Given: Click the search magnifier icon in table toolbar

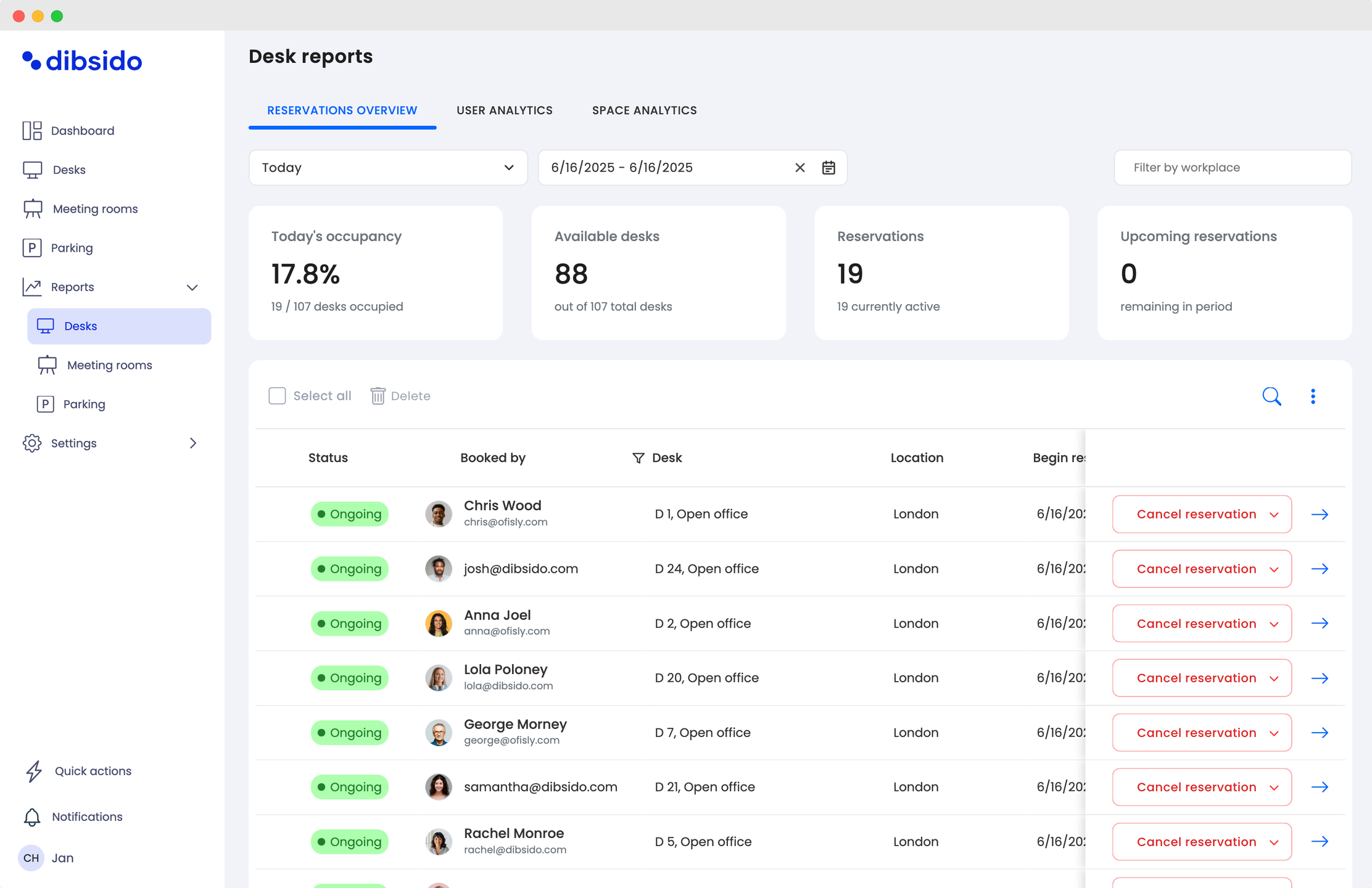Looking at the screenshot, I should 1271,396.
